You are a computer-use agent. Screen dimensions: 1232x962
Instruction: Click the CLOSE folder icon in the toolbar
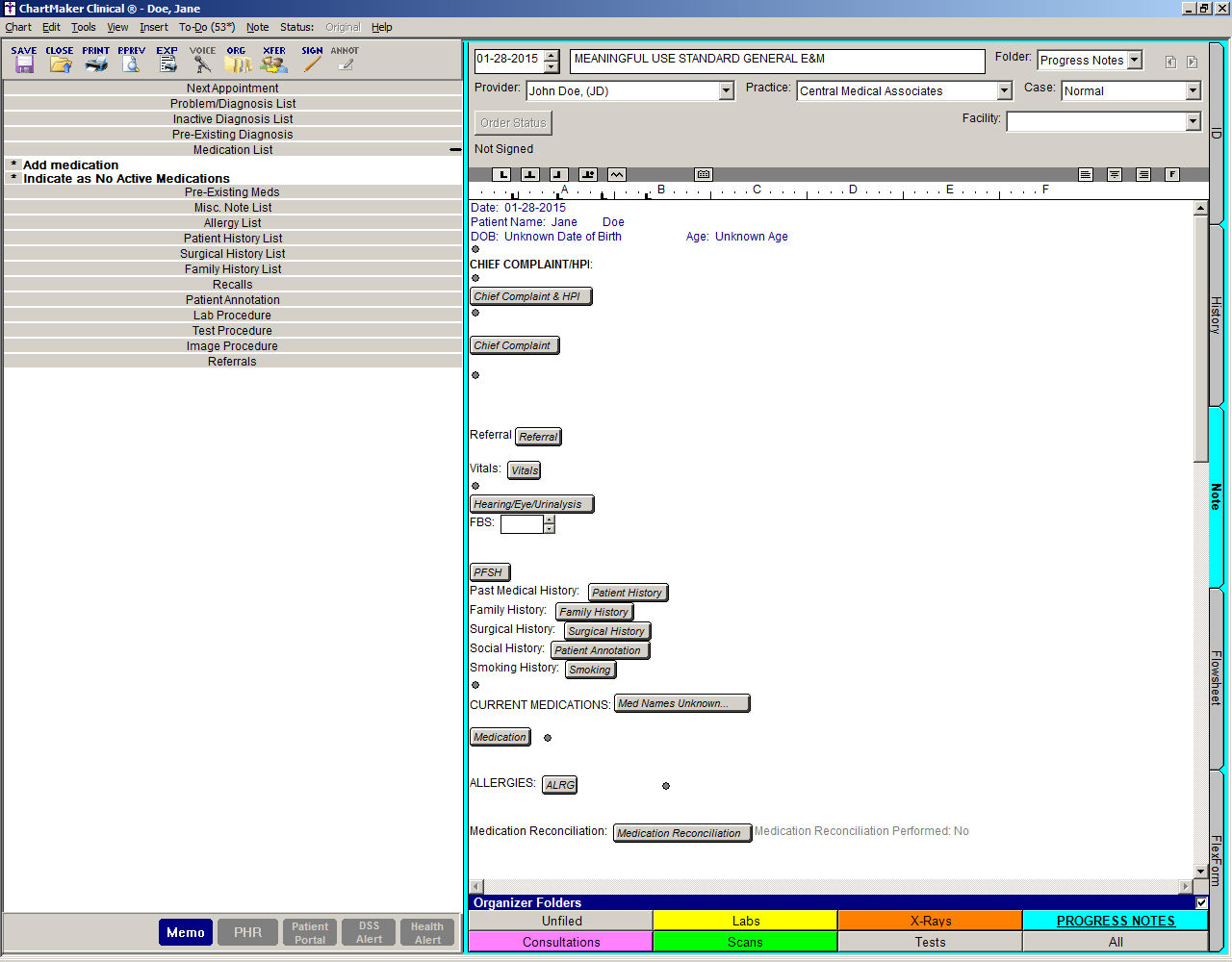pyautogui.click(x=60, y=60)
